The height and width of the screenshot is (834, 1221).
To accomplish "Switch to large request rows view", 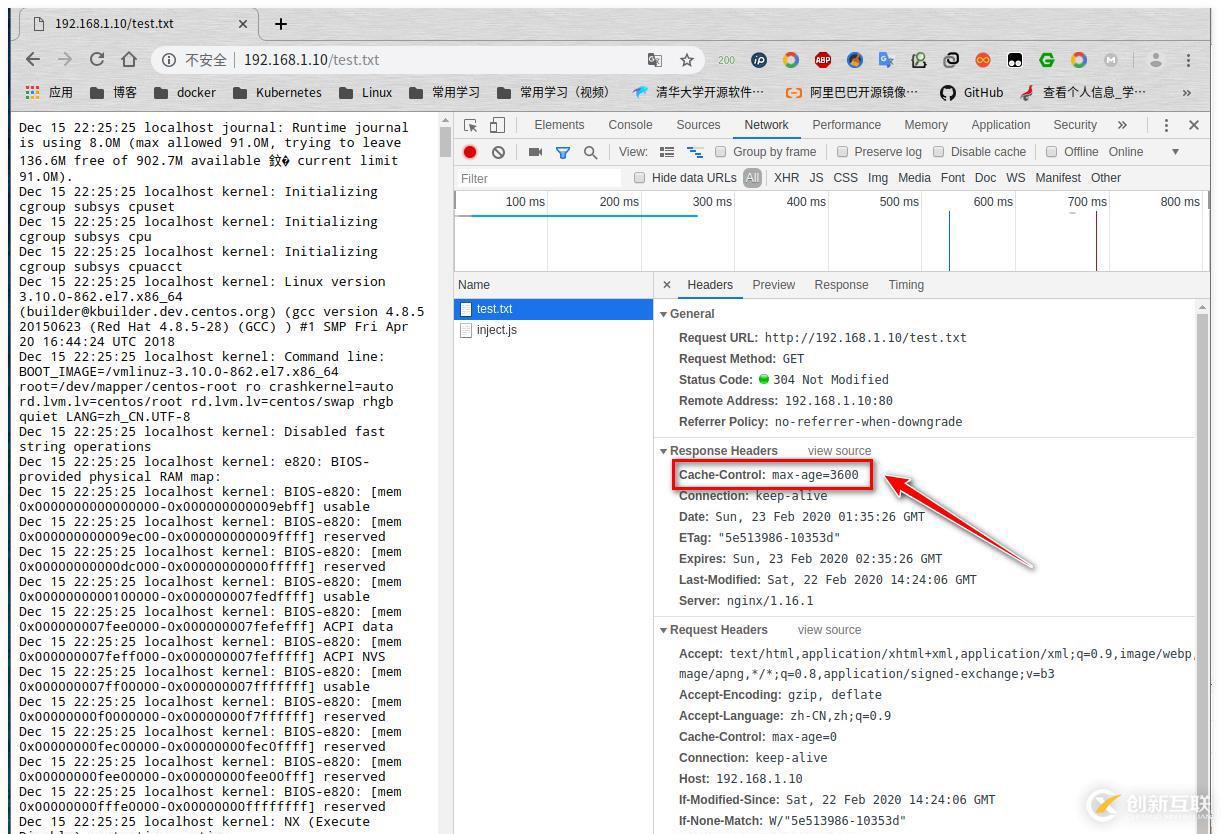I will click(x=667, y=152).
